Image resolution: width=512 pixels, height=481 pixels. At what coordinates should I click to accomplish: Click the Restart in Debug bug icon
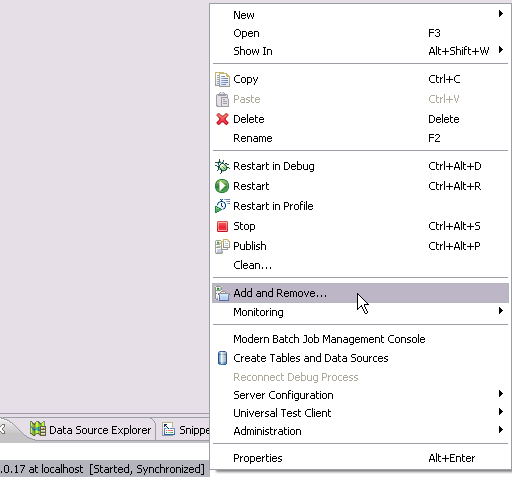[222, 166]
